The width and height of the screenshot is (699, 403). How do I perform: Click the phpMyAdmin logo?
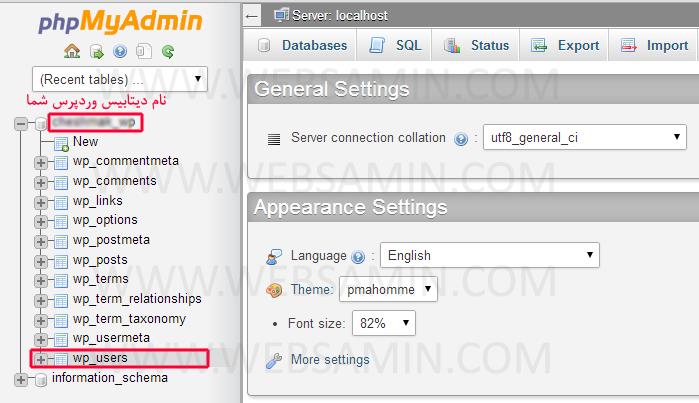click(120, 21)
